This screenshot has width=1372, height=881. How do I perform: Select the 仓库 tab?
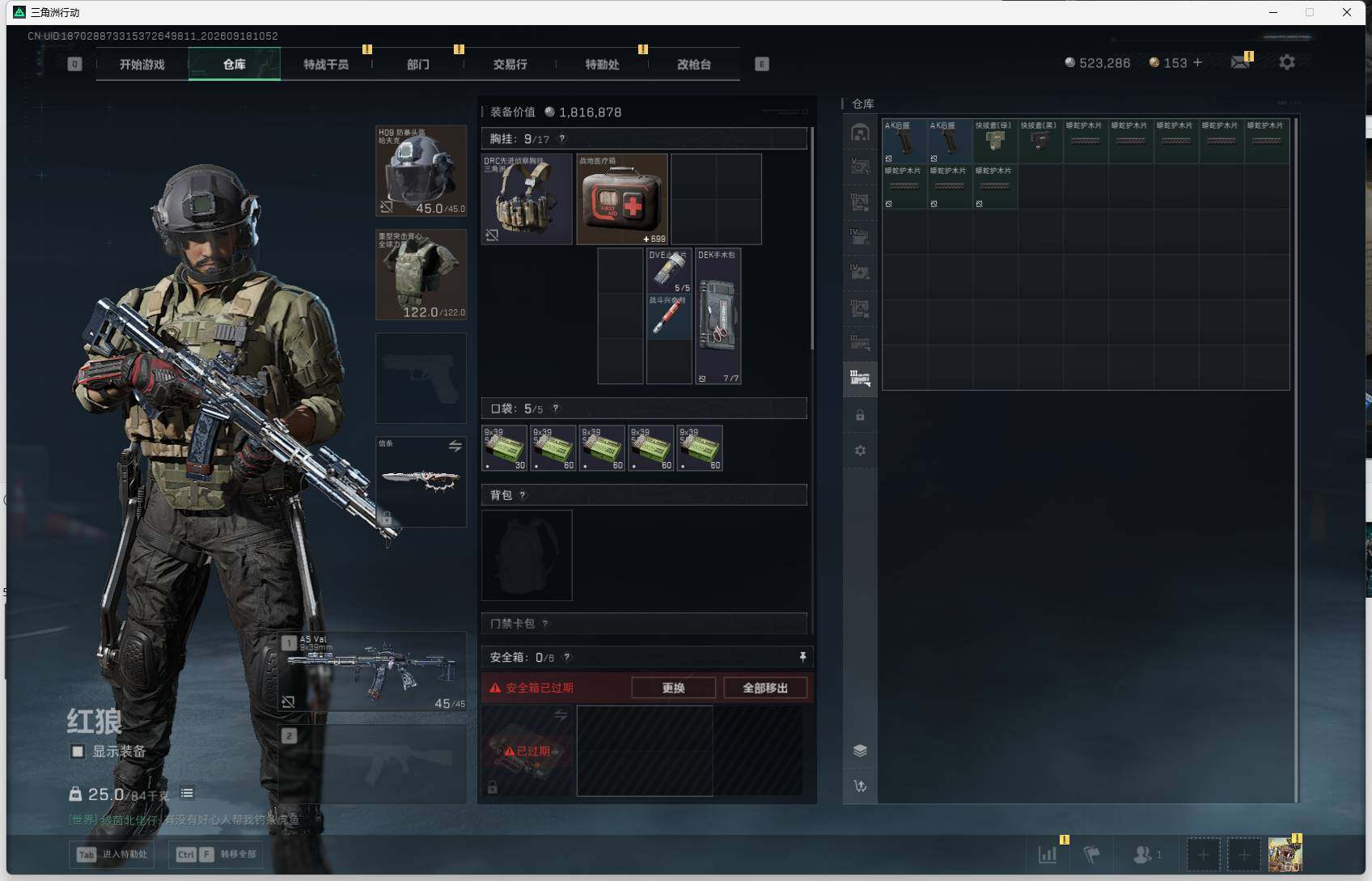pos(235,64)
